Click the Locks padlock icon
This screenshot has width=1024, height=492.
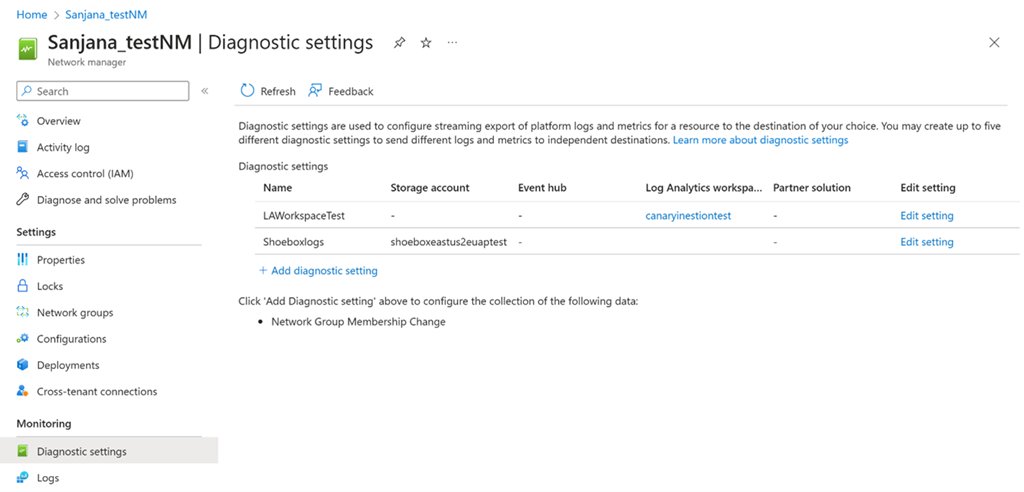coord(23,286)
